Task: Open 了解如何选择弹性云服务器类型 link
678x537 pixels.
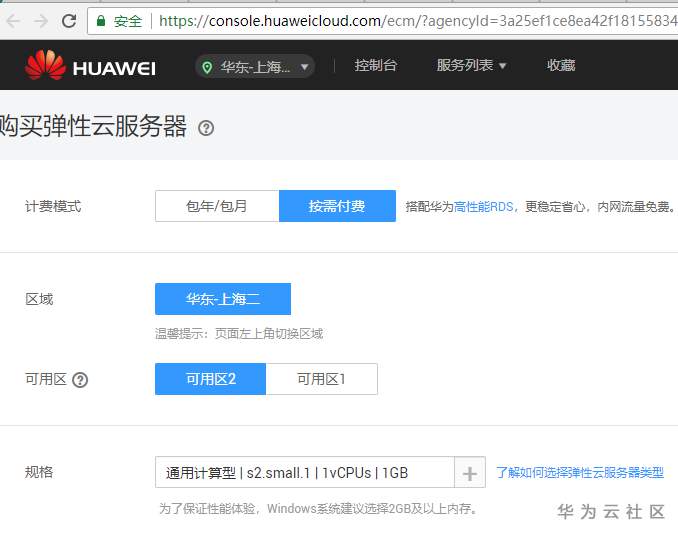Action: 579,473
